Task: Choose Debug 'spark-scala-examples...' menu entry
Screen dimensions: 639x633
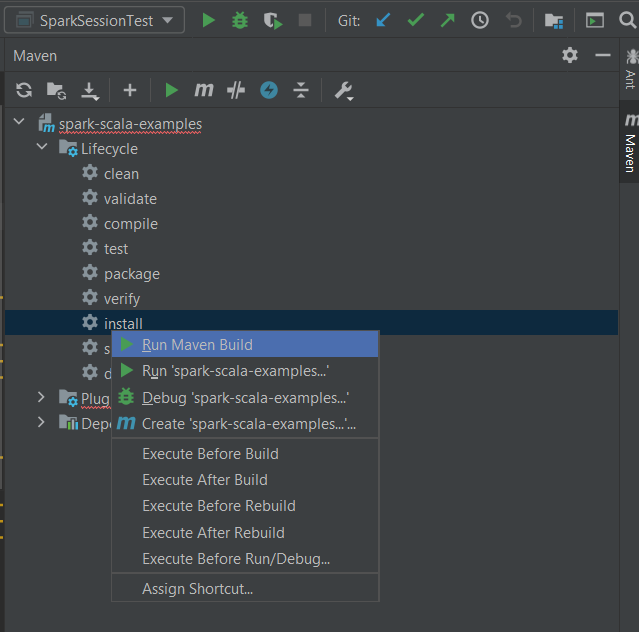Action: pyautogui.click(x=245, y=398)
